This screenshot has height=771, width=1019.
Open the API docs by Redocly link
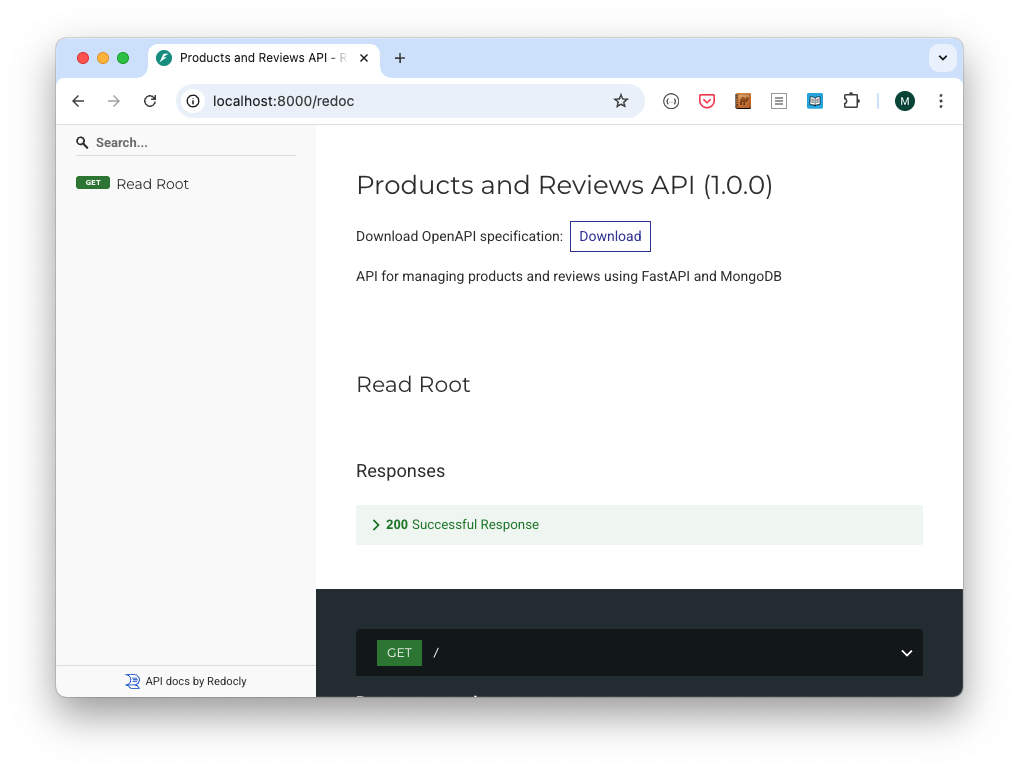click(x=195, y=681)
